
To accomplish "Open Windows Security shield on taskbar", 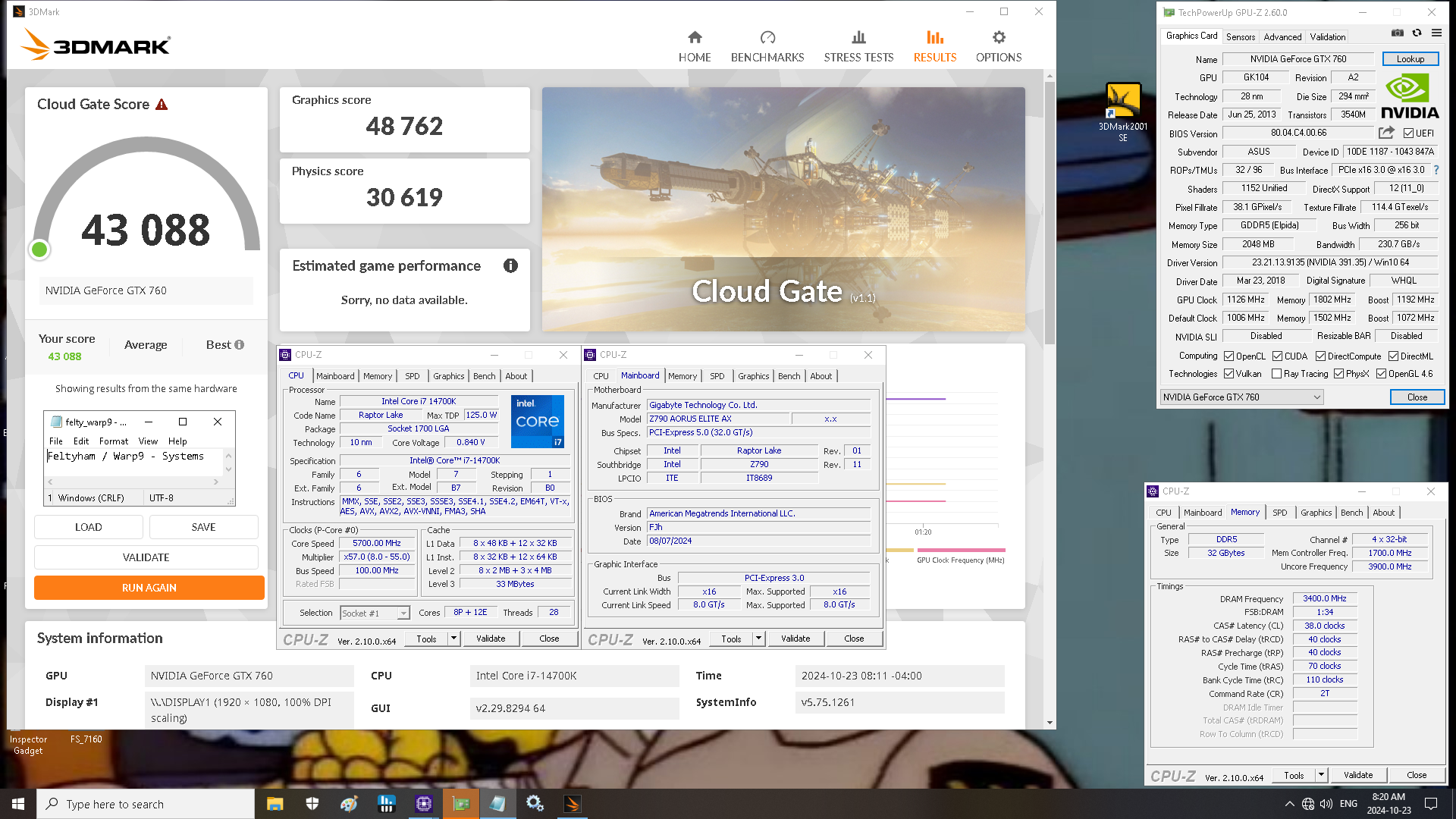I will [312, 804].
